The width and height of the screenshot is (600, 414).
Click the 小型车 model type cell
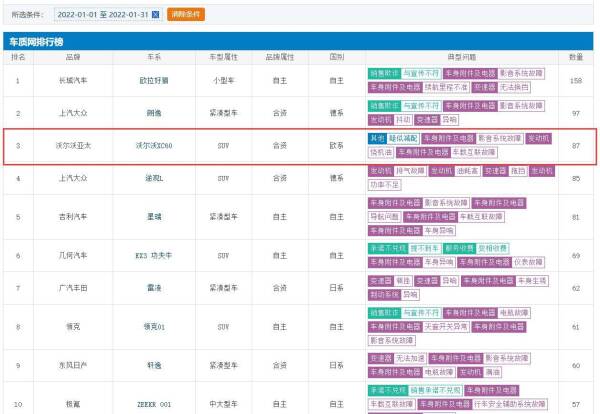(x=223, y=81)
